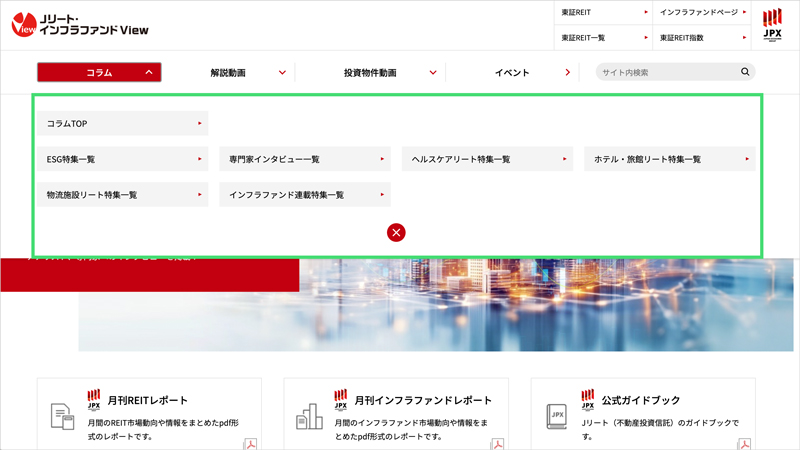Click the bar chart icon in 月刊インフラファンドレポート card
Viewport: 800px width, 450px height.
(309, 416)
